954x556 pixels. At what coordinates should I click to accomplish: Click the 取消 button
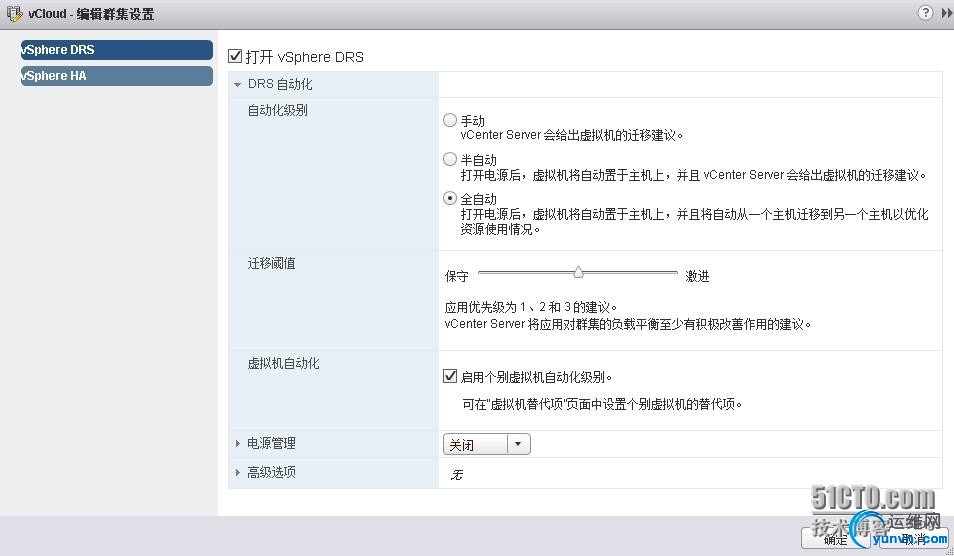pyautogui.click(x=913, y=539)
